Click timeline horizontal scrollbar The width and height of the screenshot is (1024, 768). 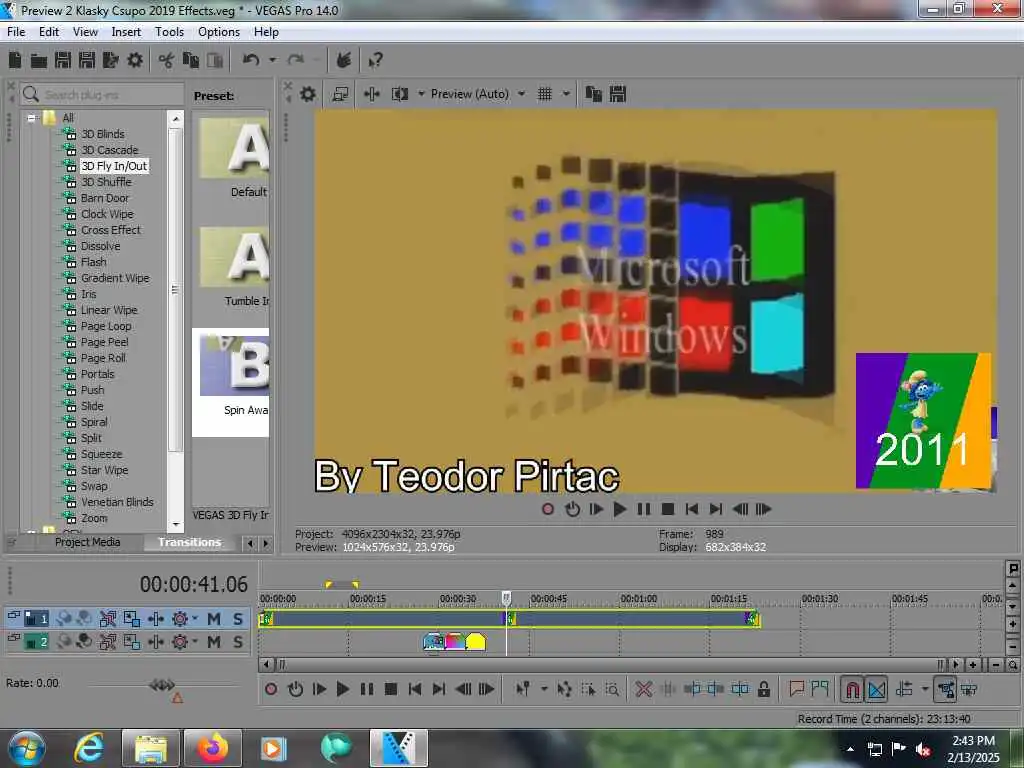point(609,665)
